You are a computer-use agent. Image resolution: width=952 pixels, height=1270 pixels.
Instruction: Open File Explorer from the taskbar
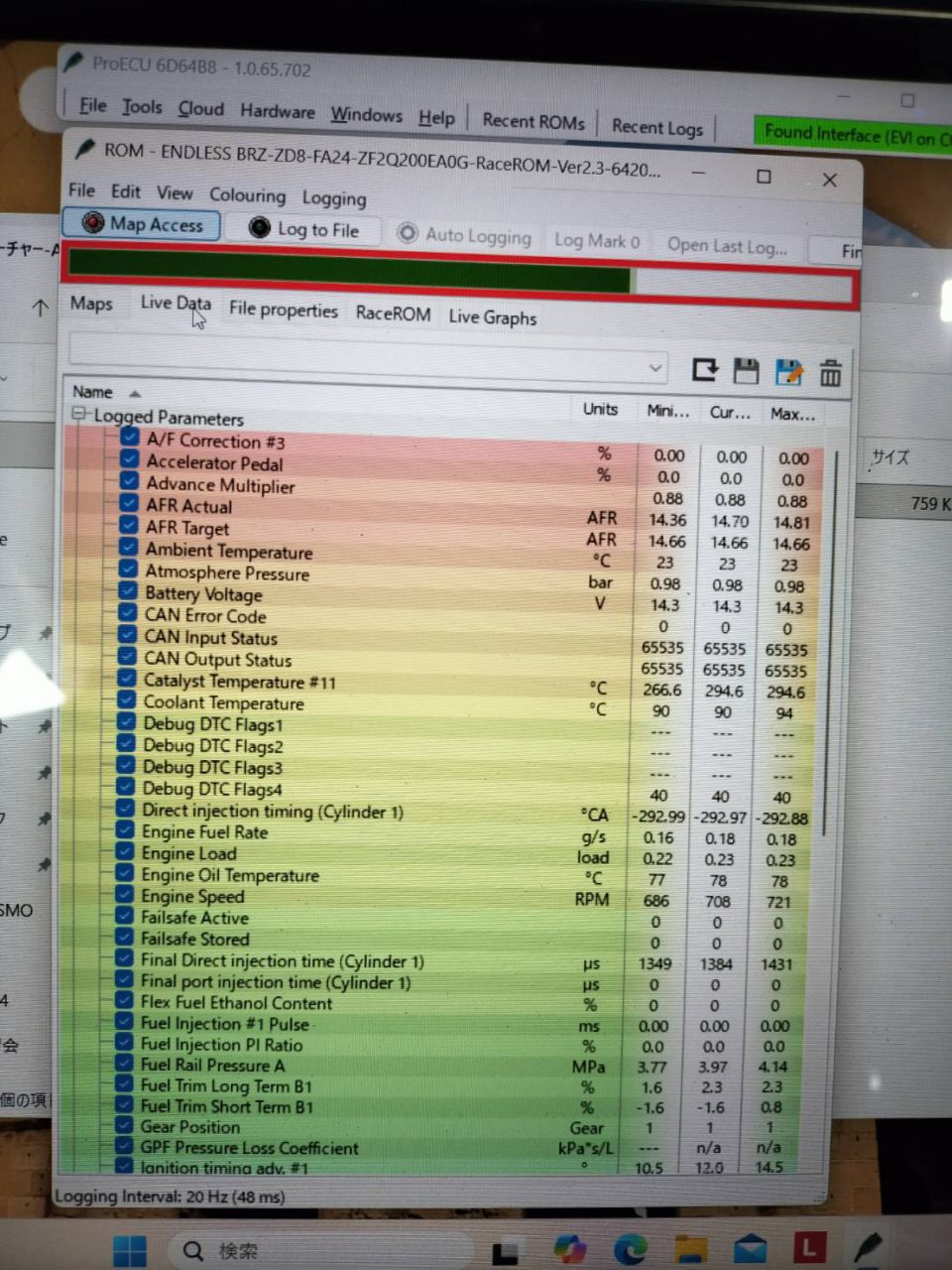pyautogui.click(x=691, y=1248)
